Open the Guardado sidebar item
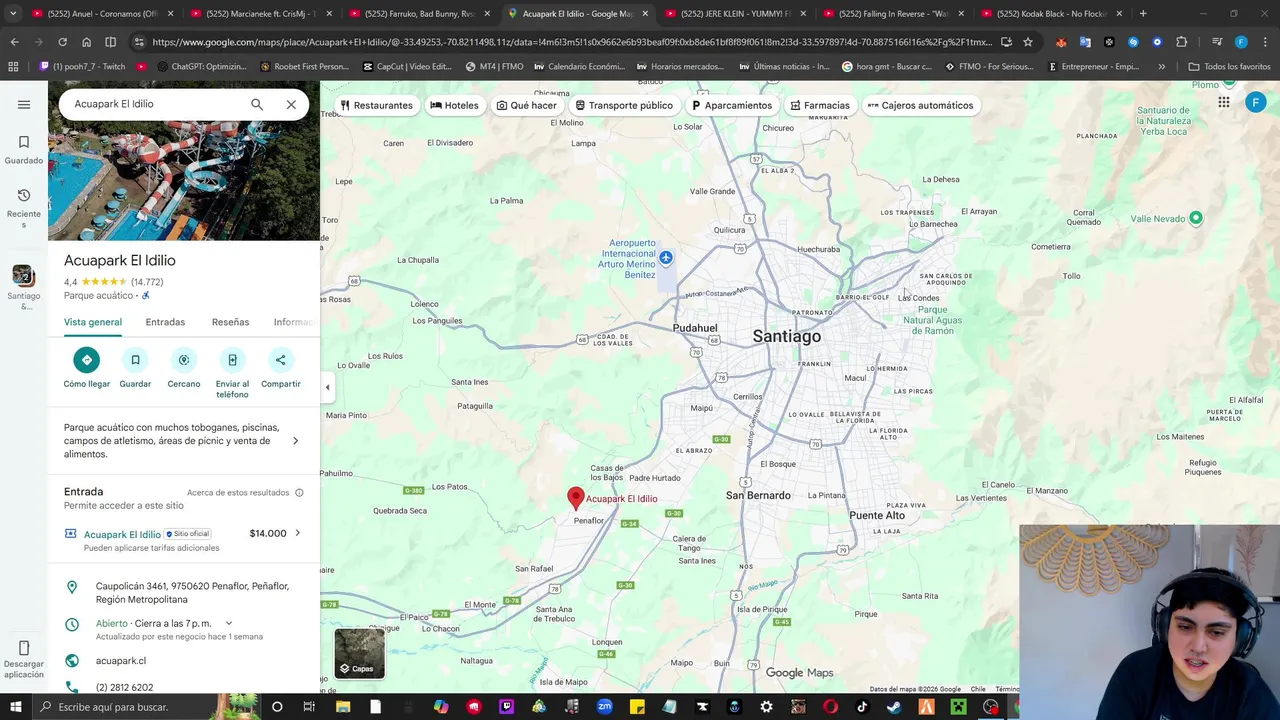Viewport: 1280px width, 720px height. pyautogui.click(x=24, y=150)
